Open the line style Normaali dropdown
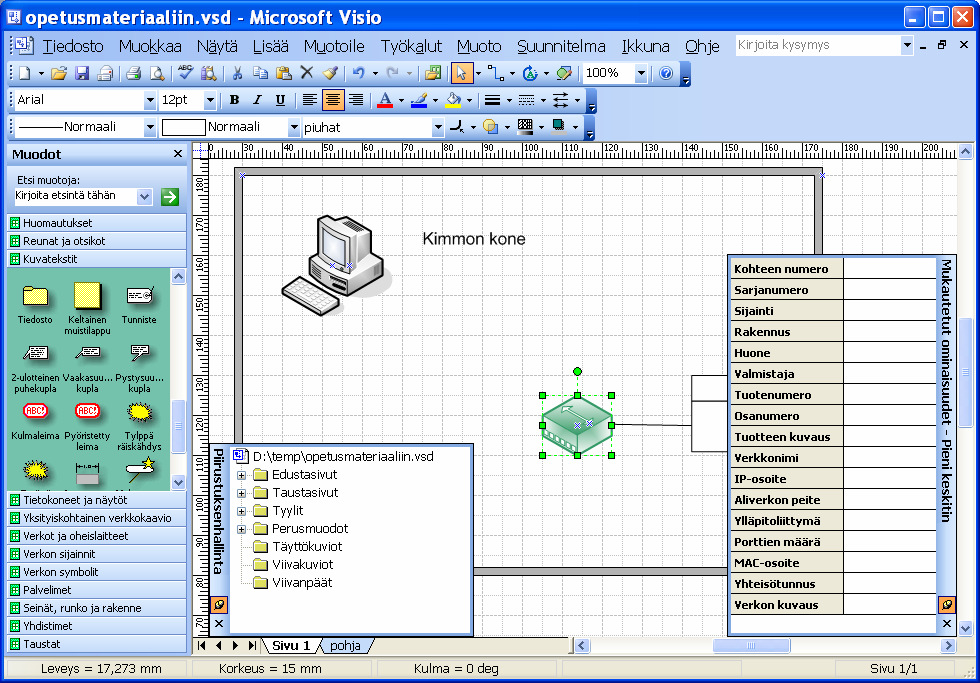Screen dimensions: 980x683 pos(149,127)
